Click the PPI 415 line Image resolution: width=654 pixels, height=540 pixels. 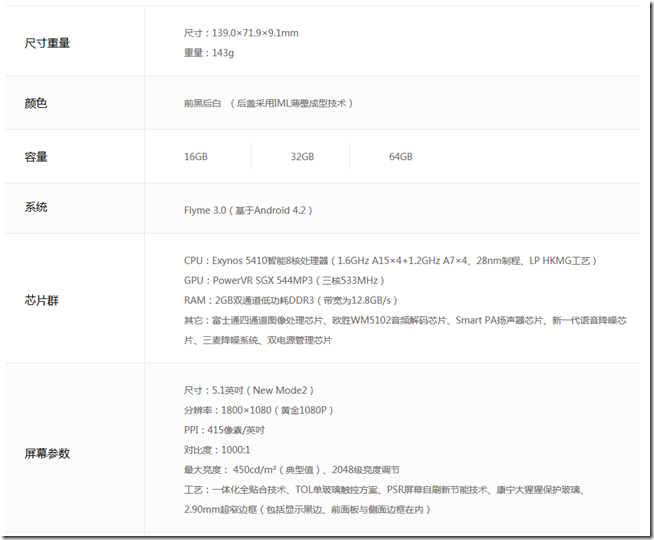(x=224, y=430)
